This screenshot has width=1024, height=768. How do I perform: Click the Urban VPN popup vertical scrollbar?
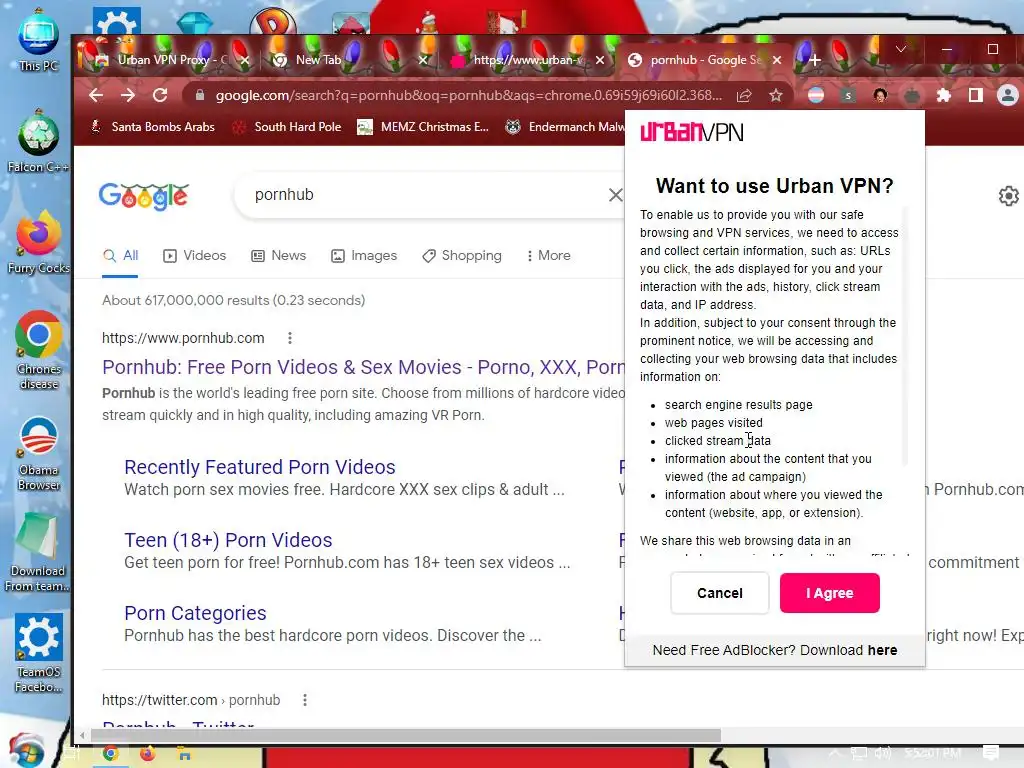(905, 336)
